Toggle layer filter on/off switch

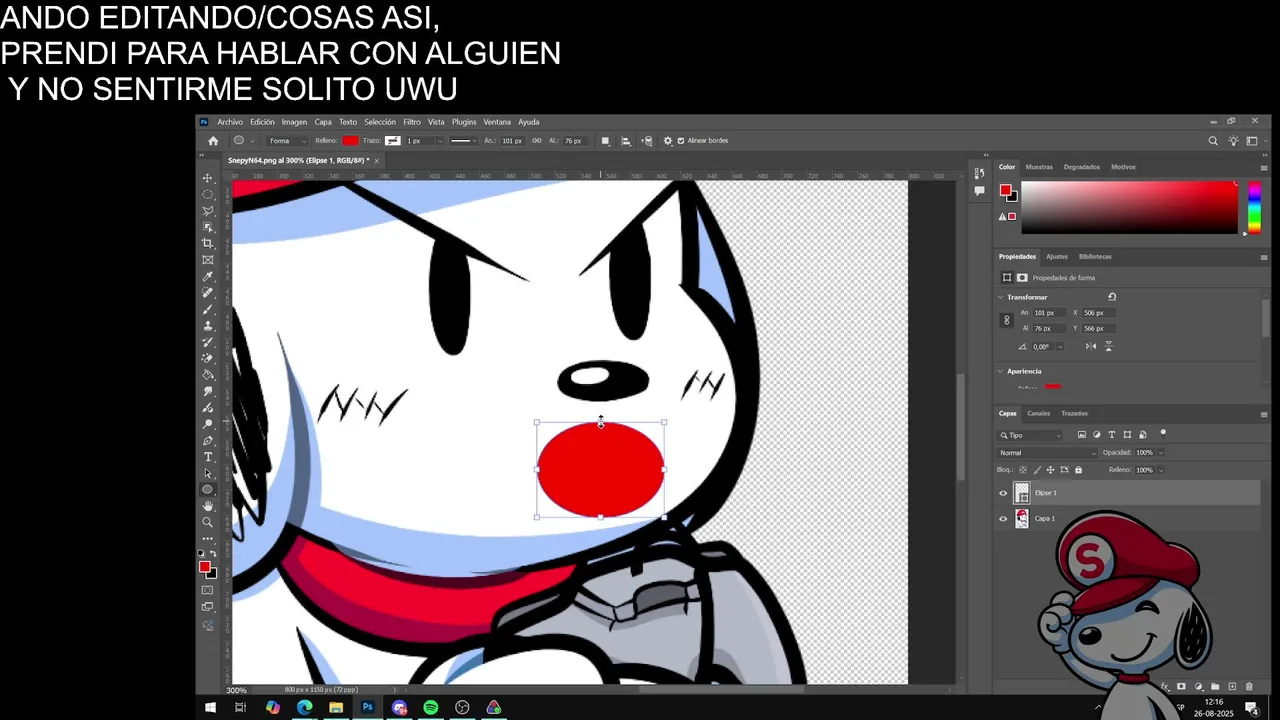[x=1163, y=433]
